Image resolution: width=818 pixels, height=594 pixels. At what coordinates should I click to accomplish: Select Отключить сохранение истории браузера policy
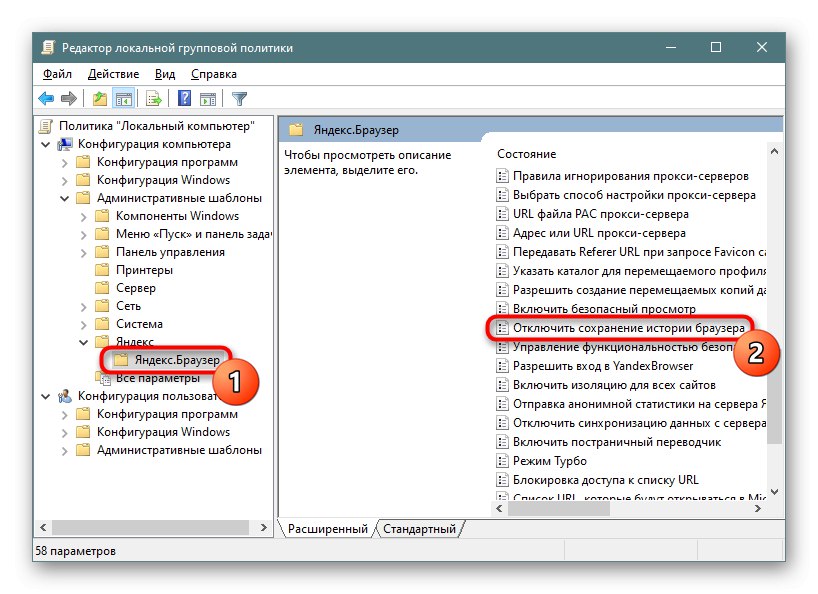(x=629, y=328)
